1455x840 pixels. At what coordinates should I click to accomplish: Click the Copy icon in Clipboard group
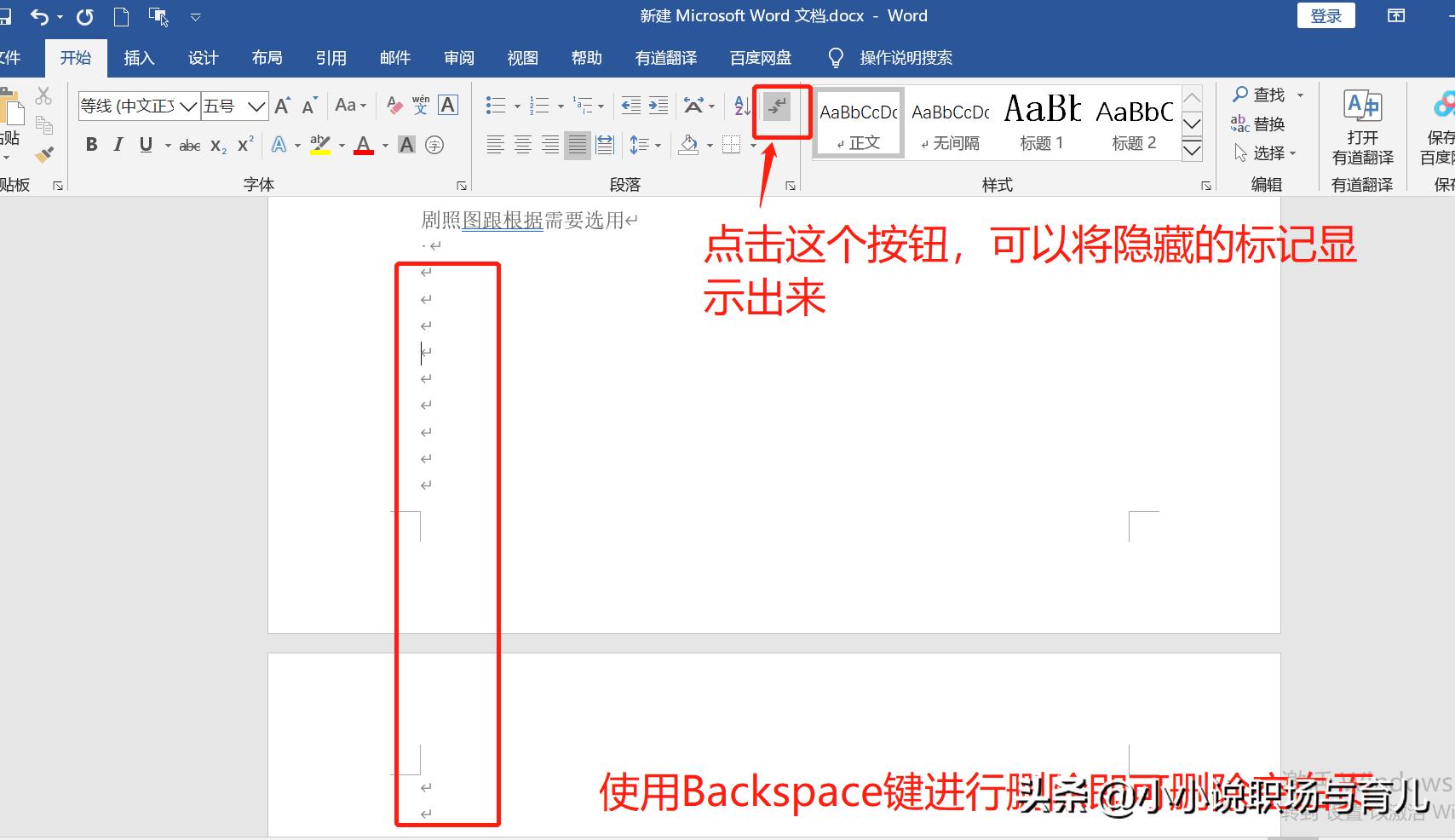click(x=45, y=124)
